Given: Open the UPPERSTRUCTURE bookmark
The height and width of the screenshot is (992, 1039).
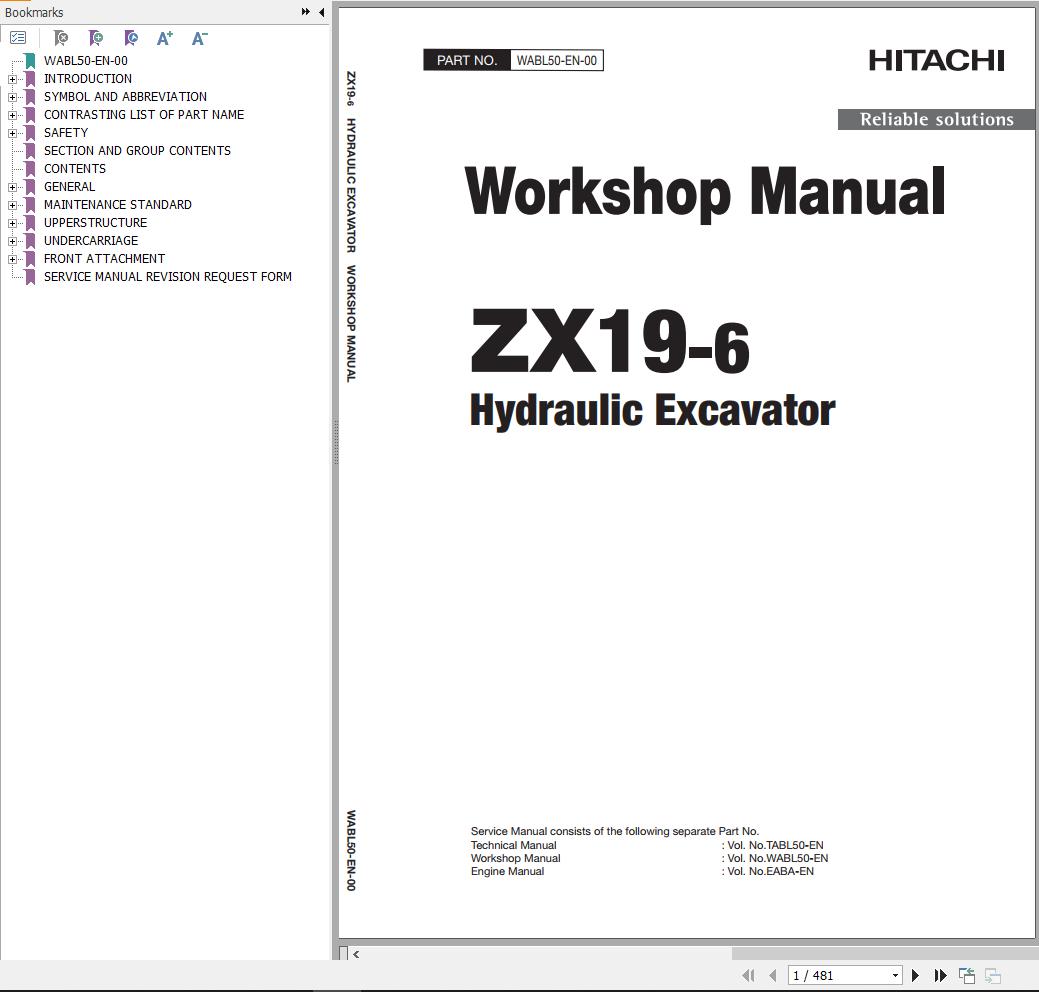Looking at the screenshot, I should [x=95, y=223].
